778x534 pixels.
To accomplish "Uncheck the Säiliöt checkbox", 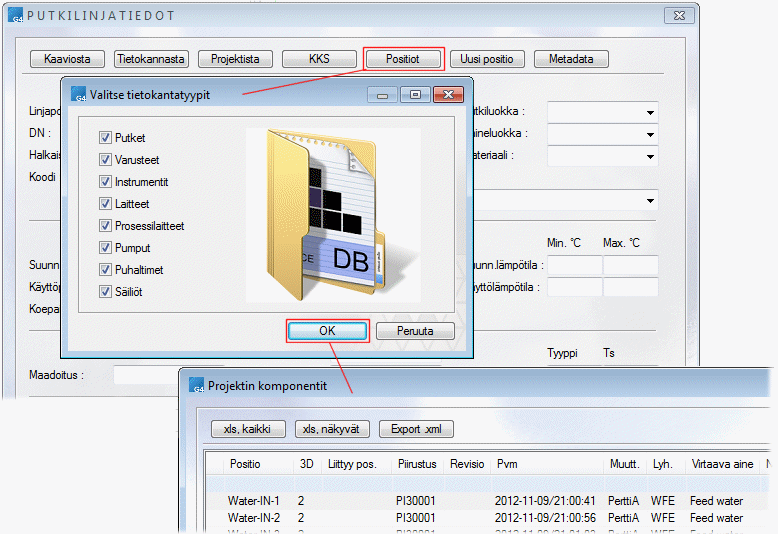I will (x=105, y=292).
